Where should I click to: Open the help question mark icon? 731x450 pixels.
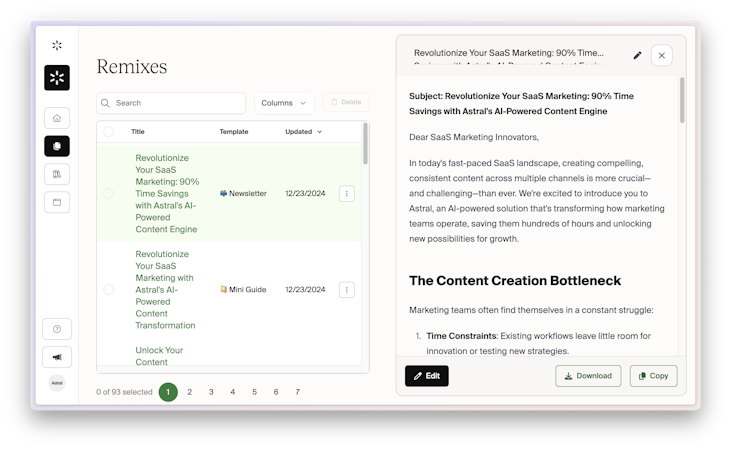coord(57,329)
